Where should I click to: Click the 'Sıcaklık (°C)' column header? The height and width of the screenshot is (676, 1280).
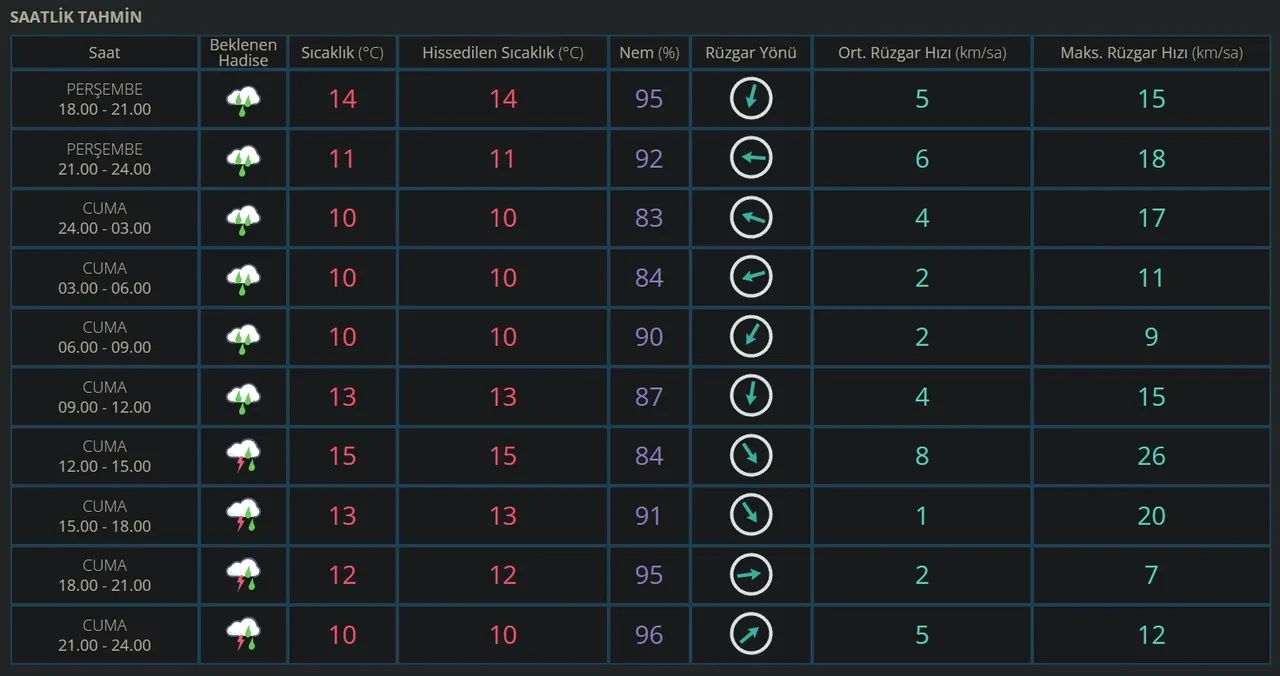342,53
